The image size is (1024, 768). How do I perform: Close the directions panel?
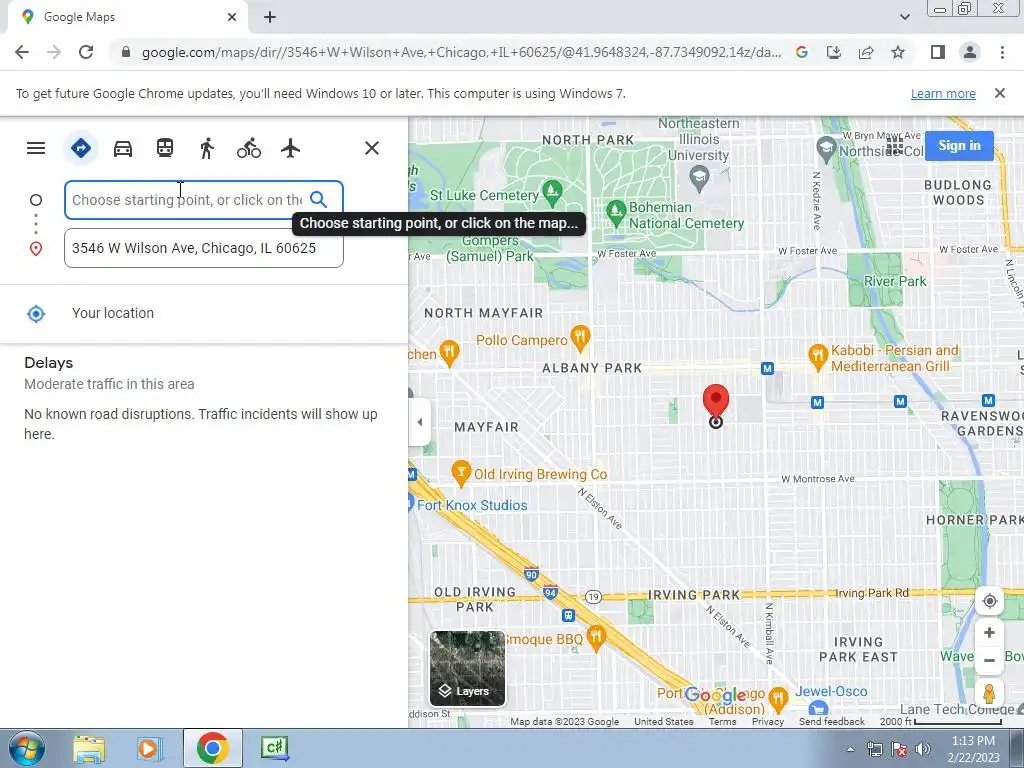tap(372, 148)
